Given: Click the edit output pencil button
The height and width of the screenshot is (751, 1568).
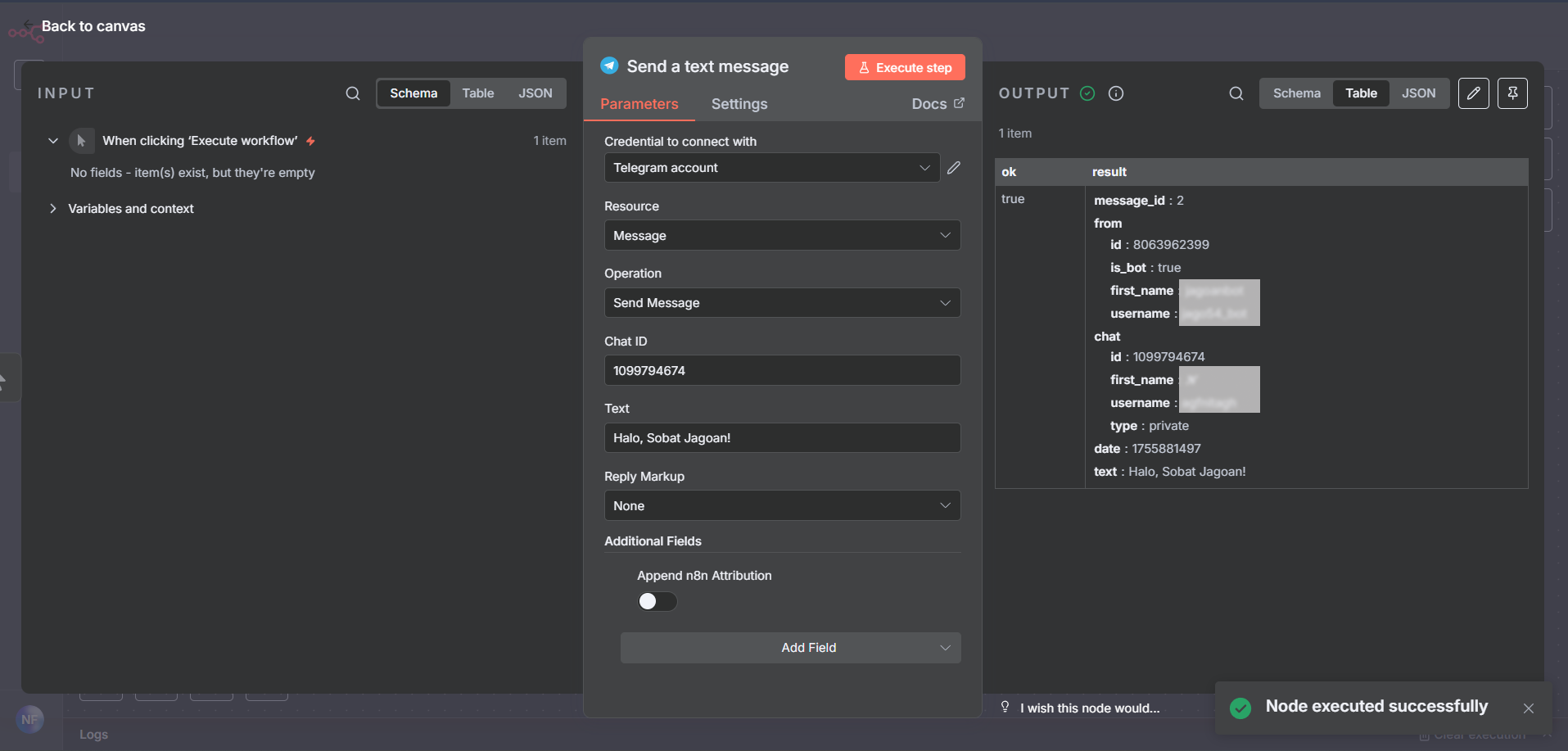Looking at the screenshot, I should pos(1474,93).
